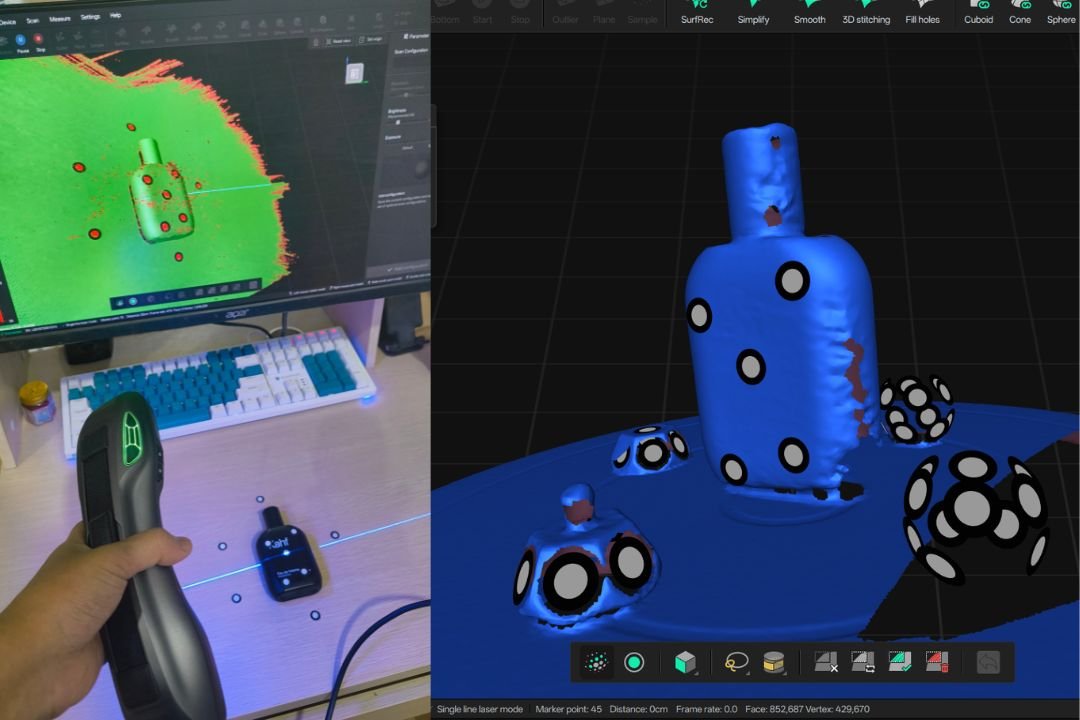Click 'Frame rate: 0.0' status entry
The width and height of the screenshot is (1080, 720).
tap(706, 709)
